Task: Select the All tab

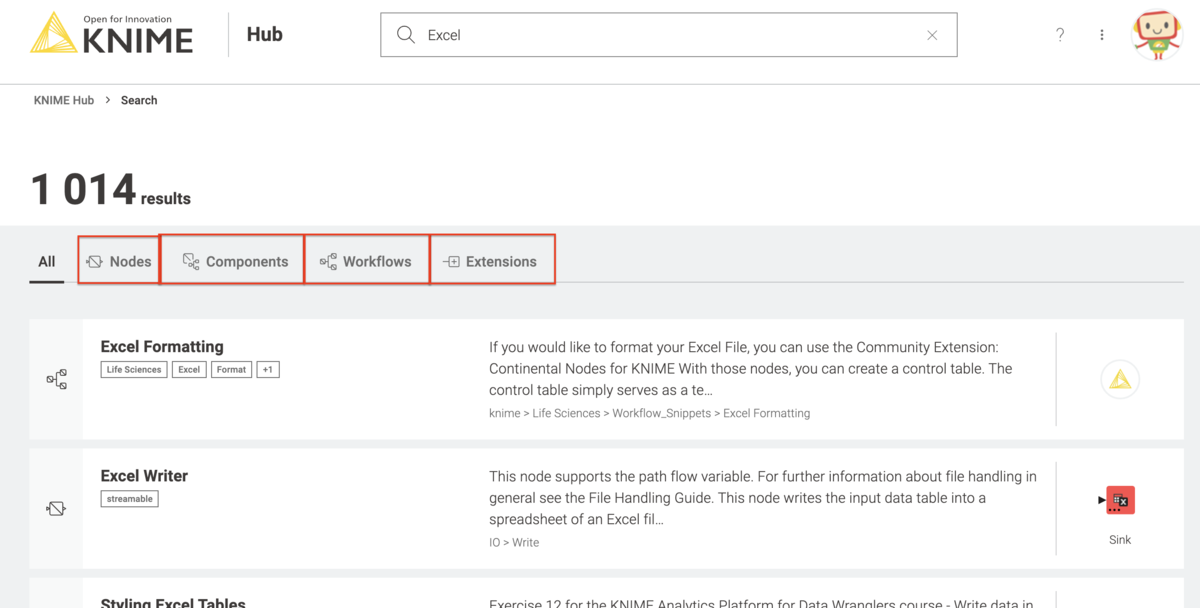Action: (47, 262)
